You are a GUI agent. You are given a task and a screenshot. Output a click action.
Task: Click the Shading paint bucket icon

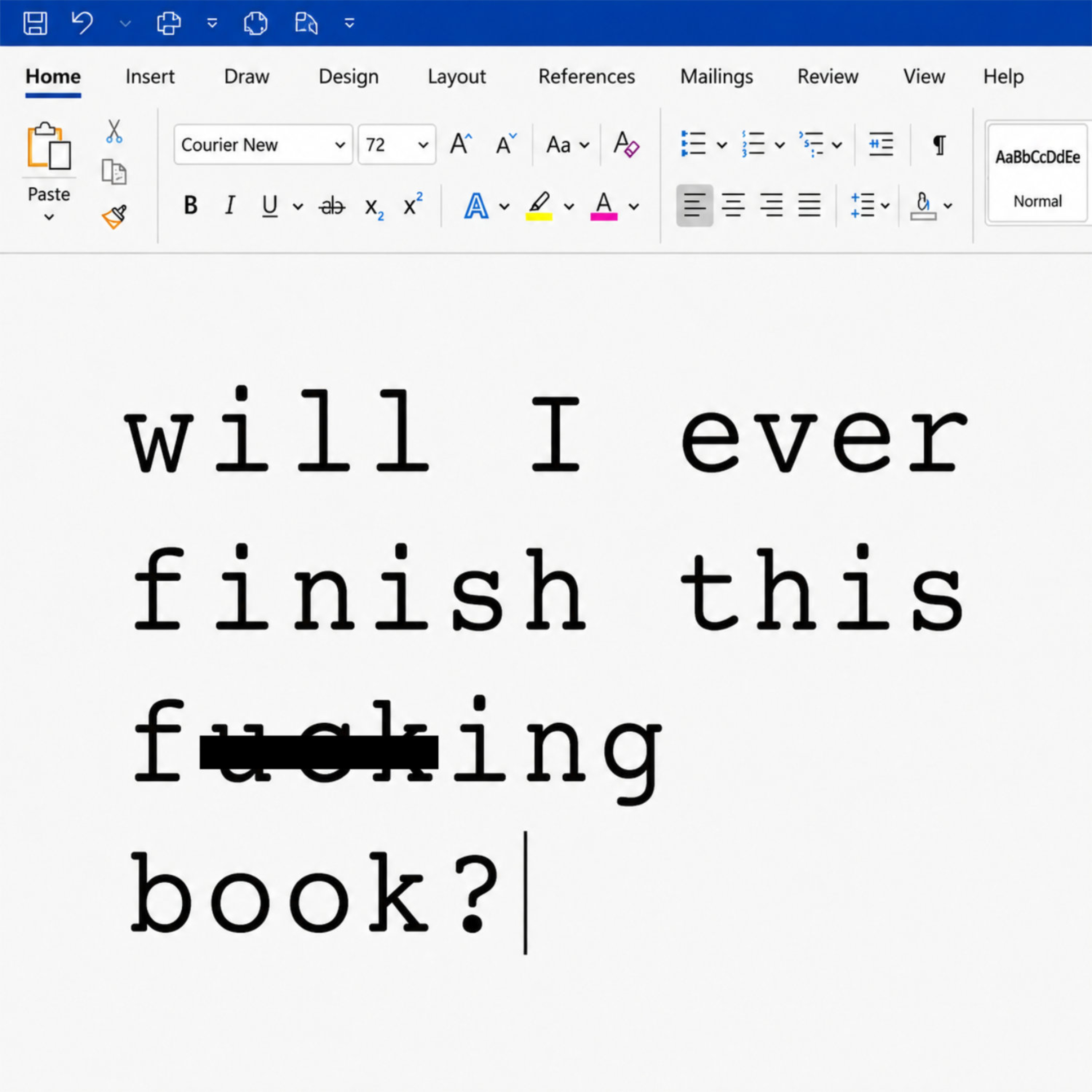pos(923,206)
